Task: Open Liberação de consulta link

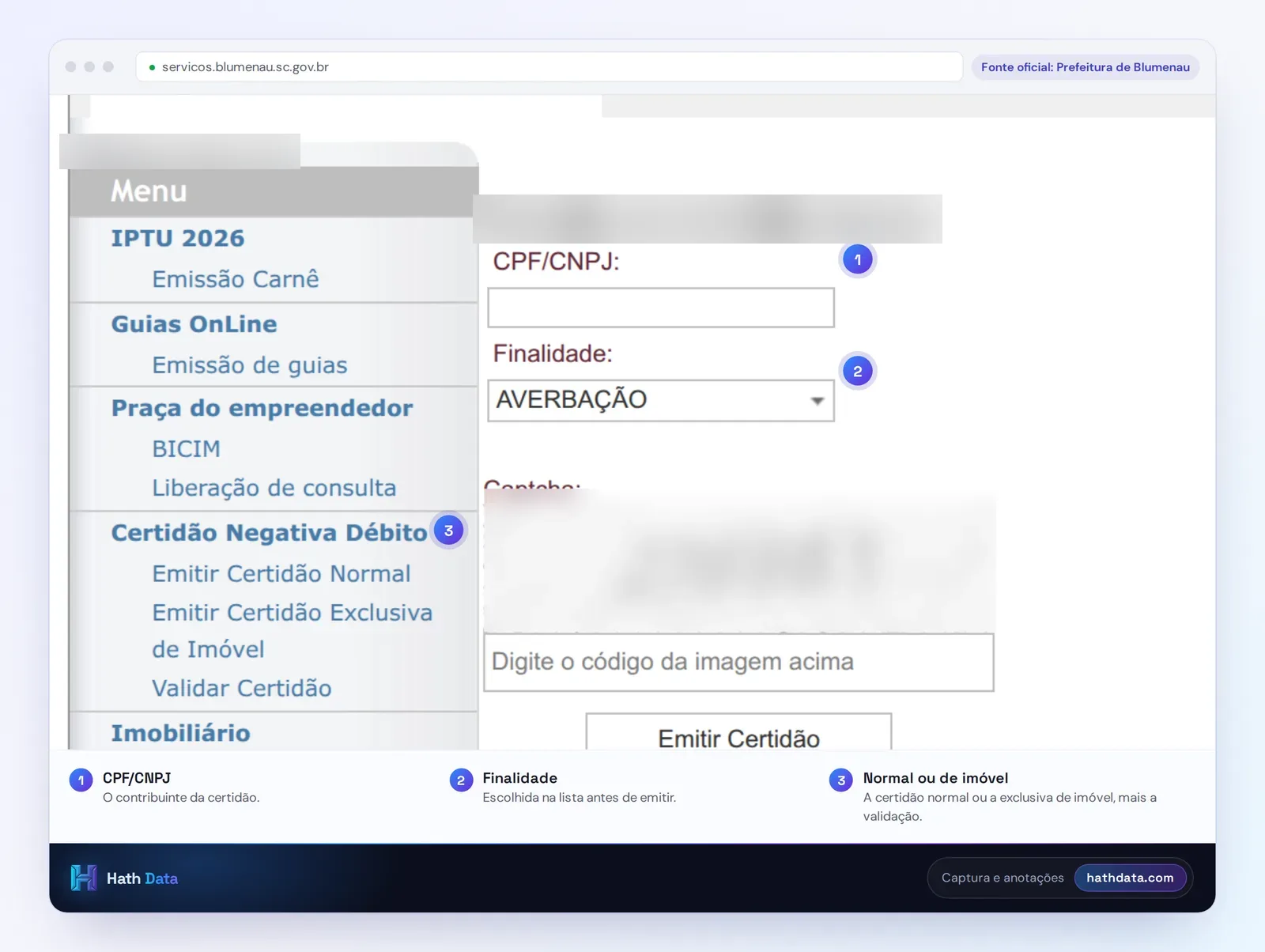Action: [x=274, y=488]
